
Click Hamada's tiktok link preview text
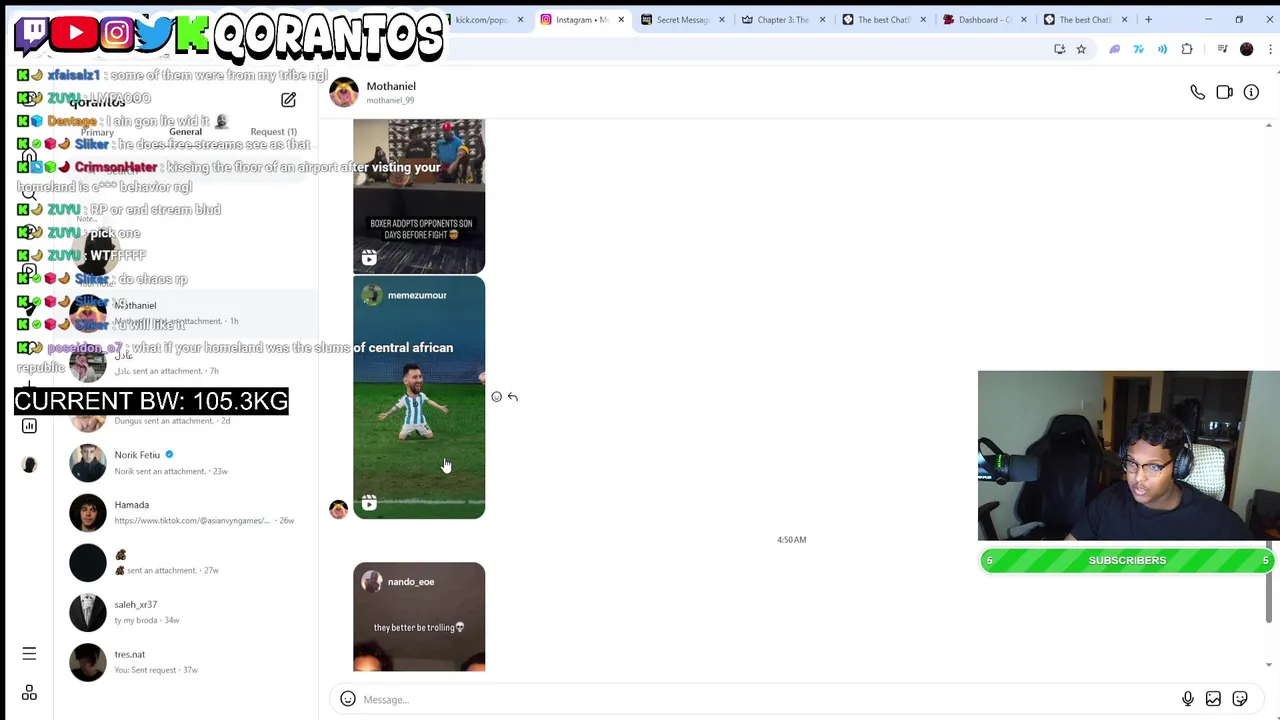(191, 521)
